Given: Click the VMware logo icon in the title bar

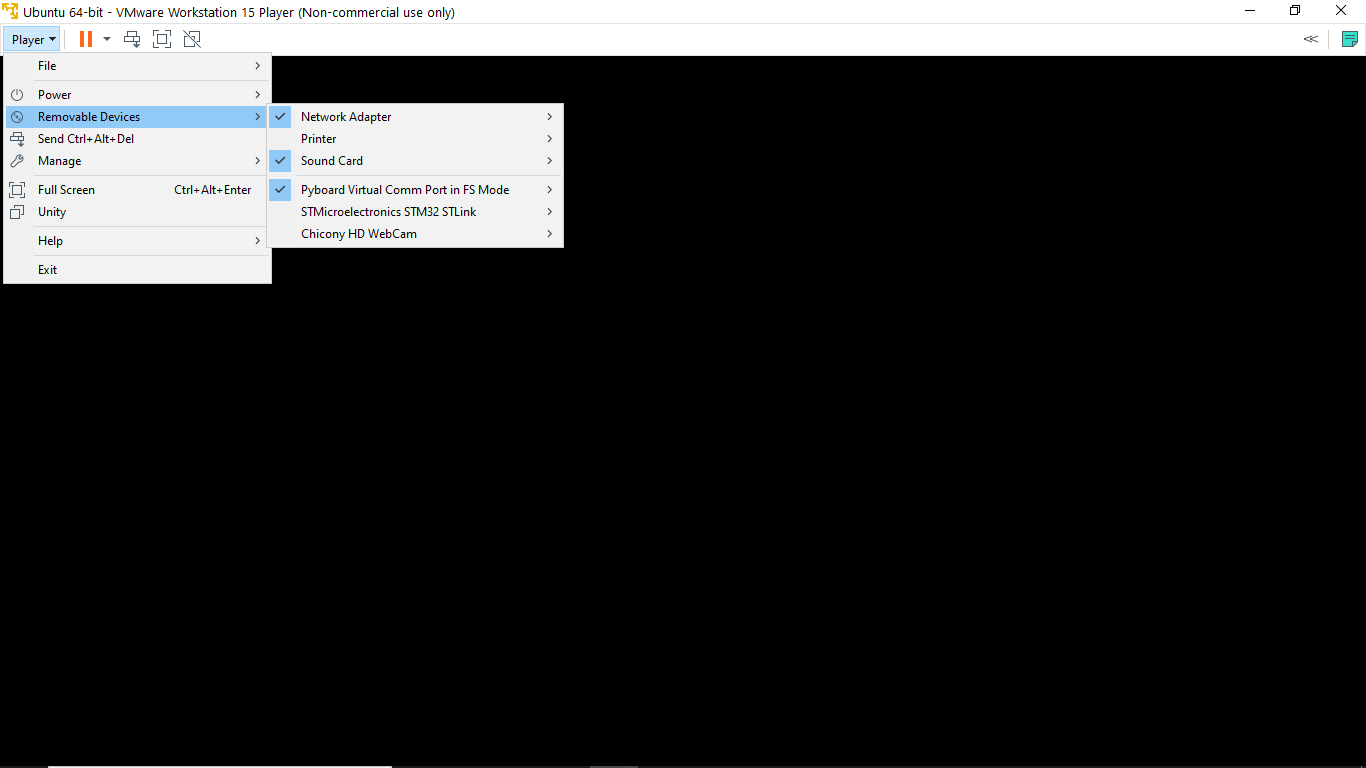Looking at the screenshot, I should [x=10, y=12].
